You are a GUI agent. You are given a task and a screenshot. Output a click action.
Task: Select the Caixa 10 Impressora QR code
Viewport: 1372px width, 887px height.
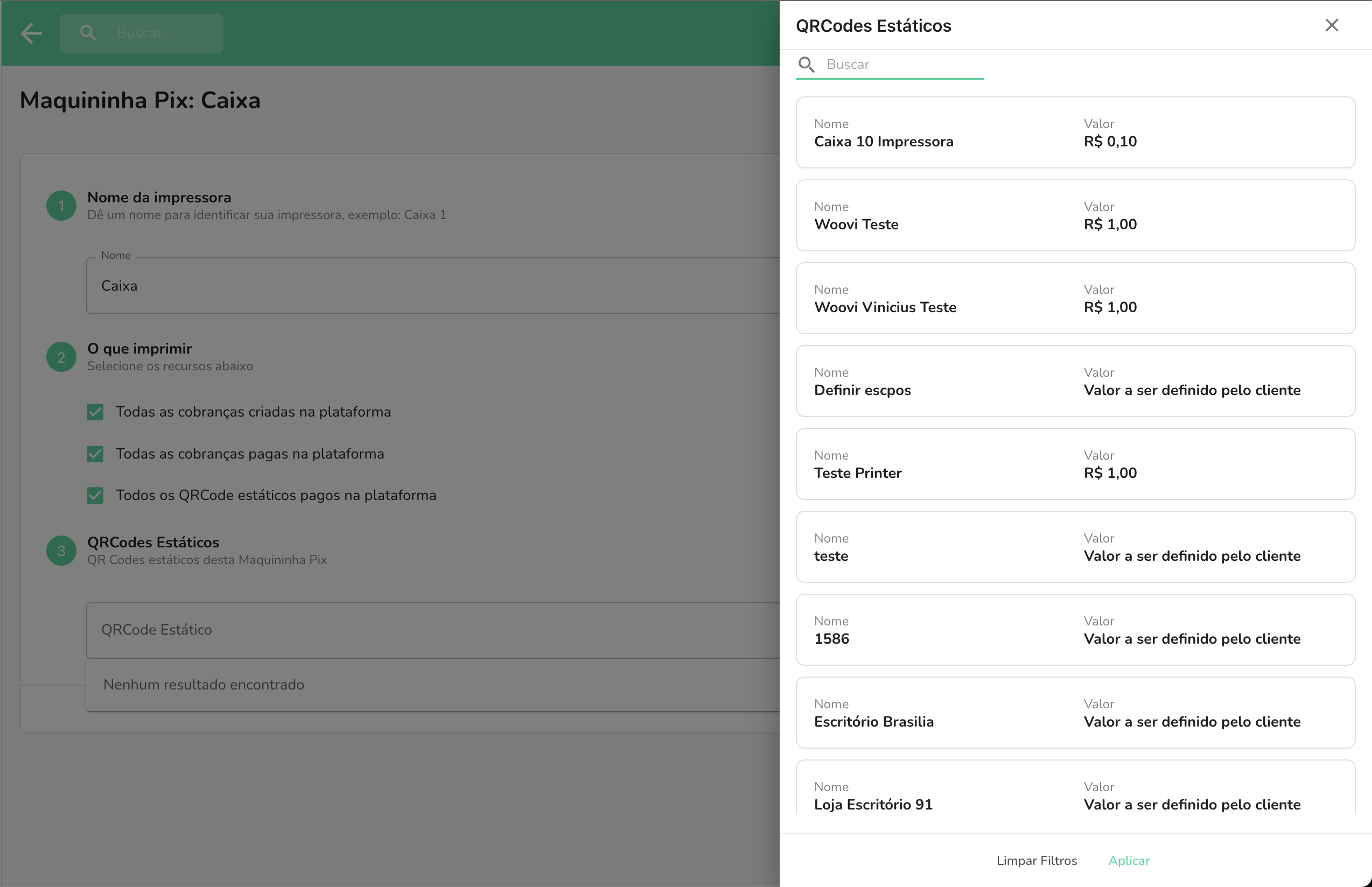click(x=1075, y=133)
